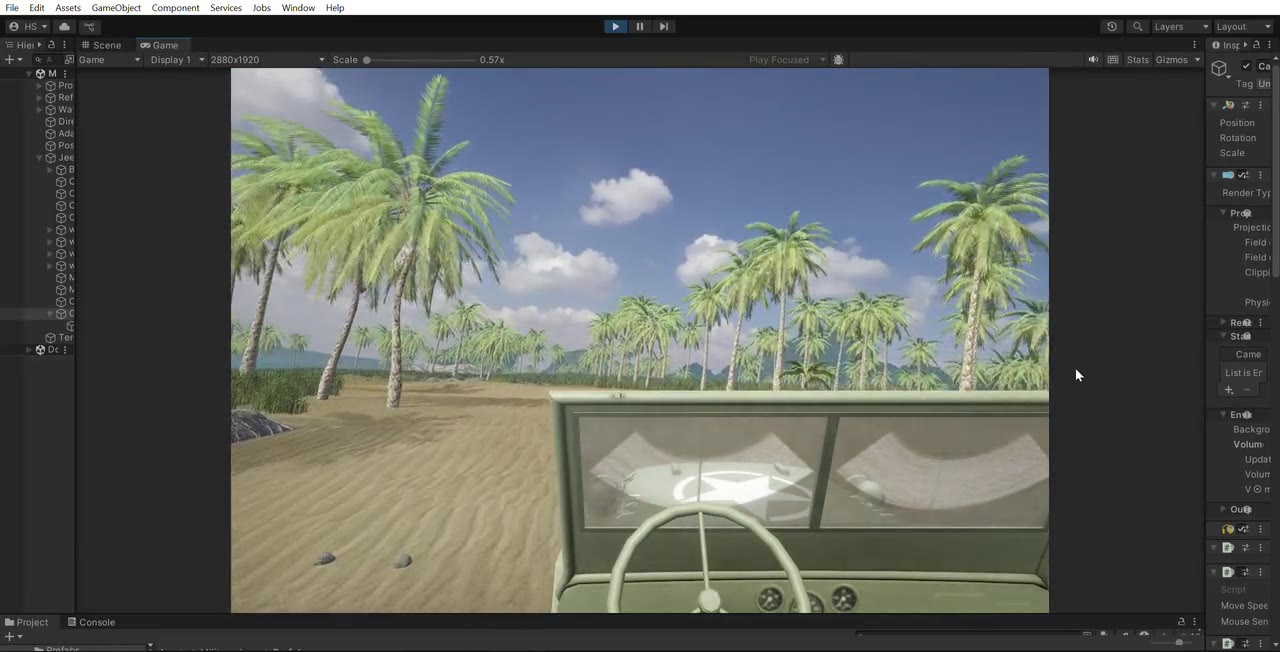Screen dimensions: 1280x652
Task: Open the GameObject cube icon picker in Inspector
Action: [x=1220, y=69]
